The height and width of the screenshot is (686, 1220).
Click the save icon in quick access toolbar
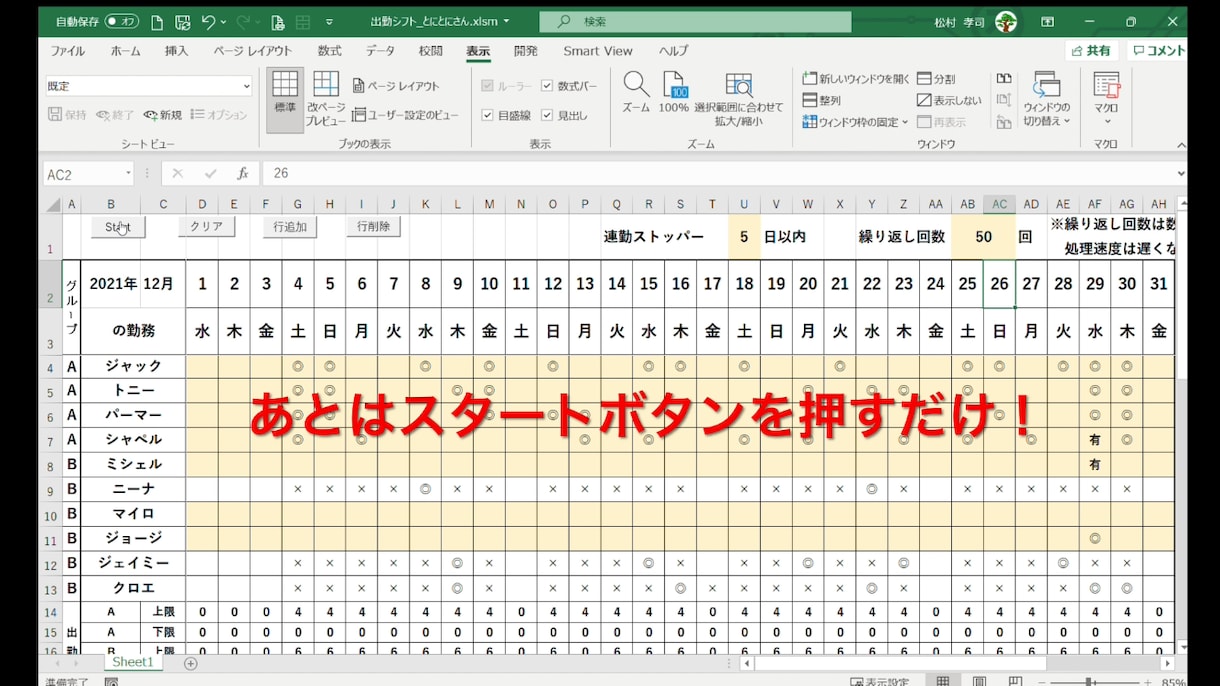coord(182,21)
